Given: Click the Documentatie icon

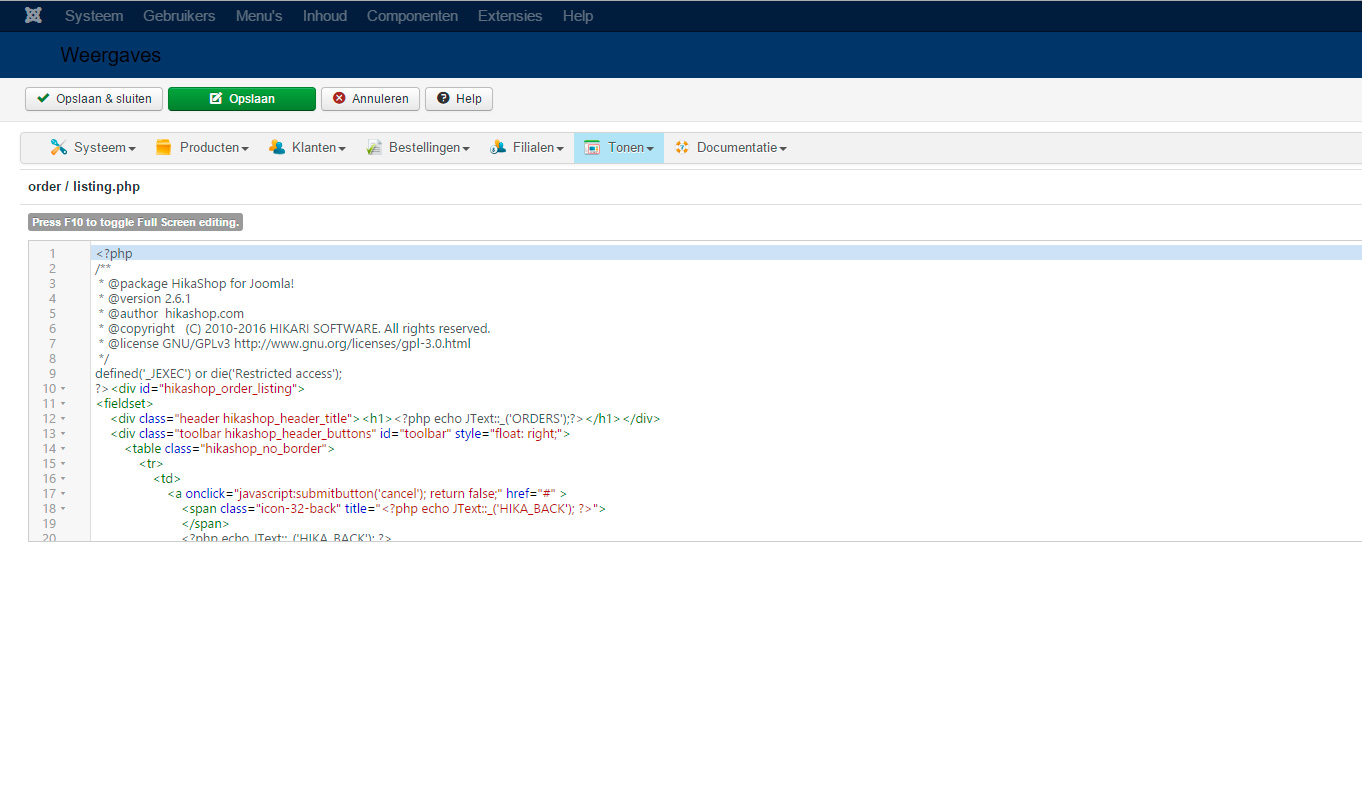Looking at the screenshot, I should pyautogui.click(x=682, y=148).
